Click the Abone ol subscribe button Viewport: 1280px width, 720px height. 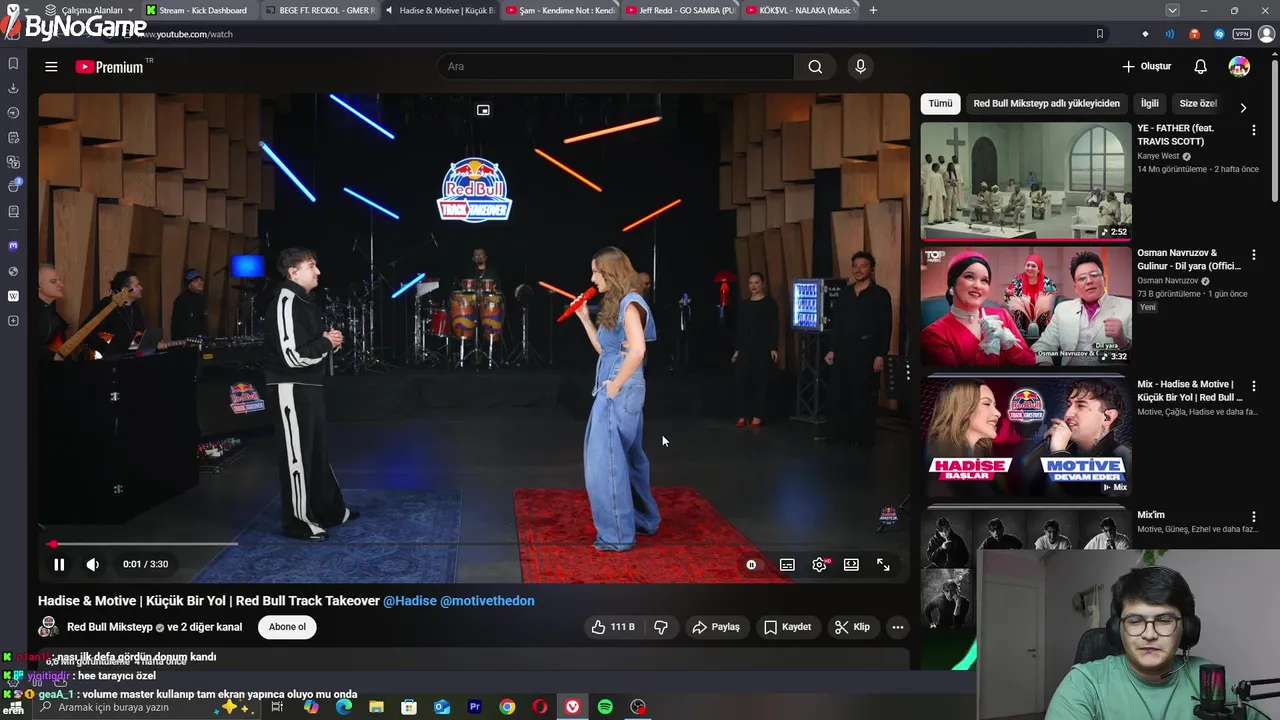[x=287, y=627]
